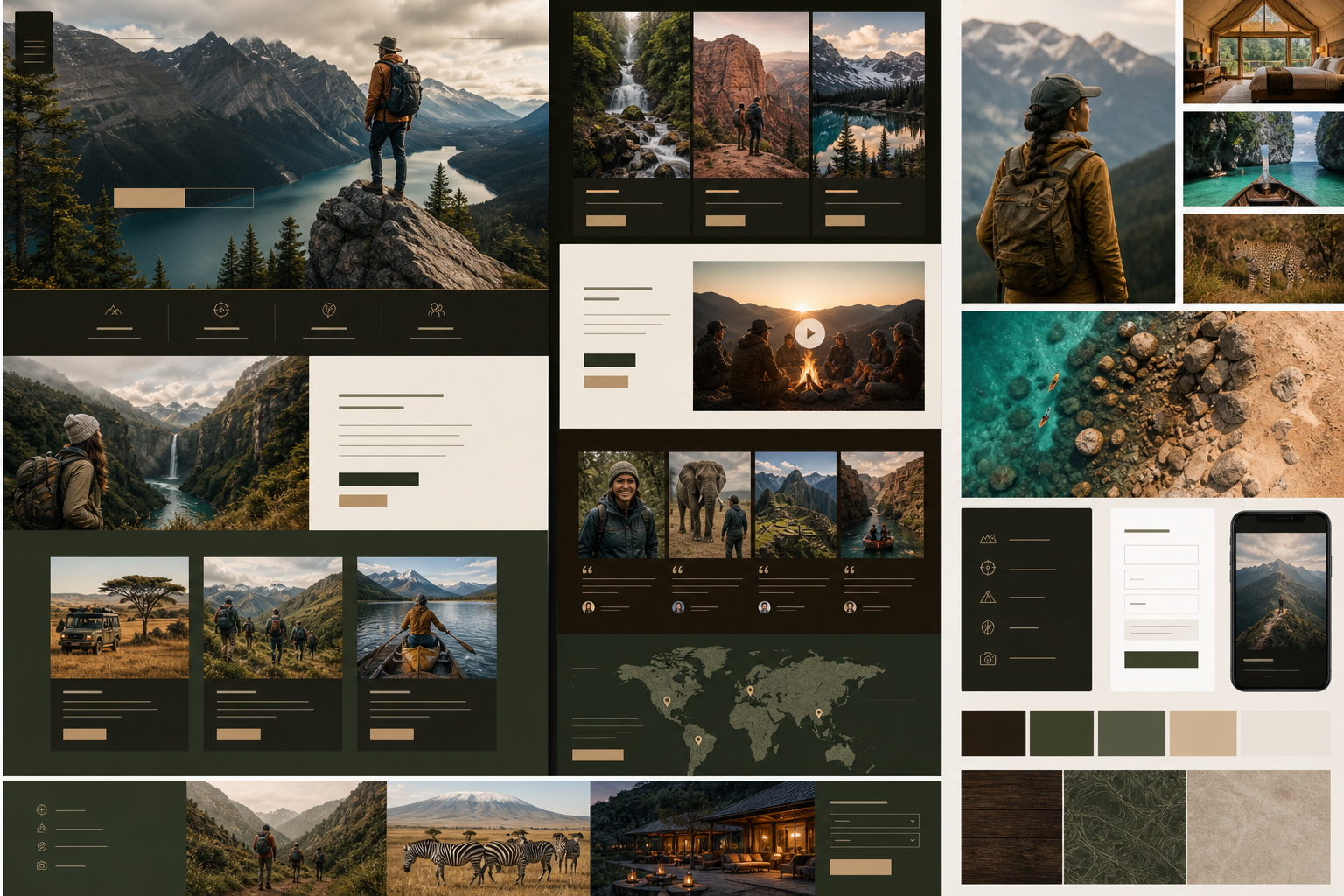Select the camera icon in the dark sidebar panel

[988, 658]
